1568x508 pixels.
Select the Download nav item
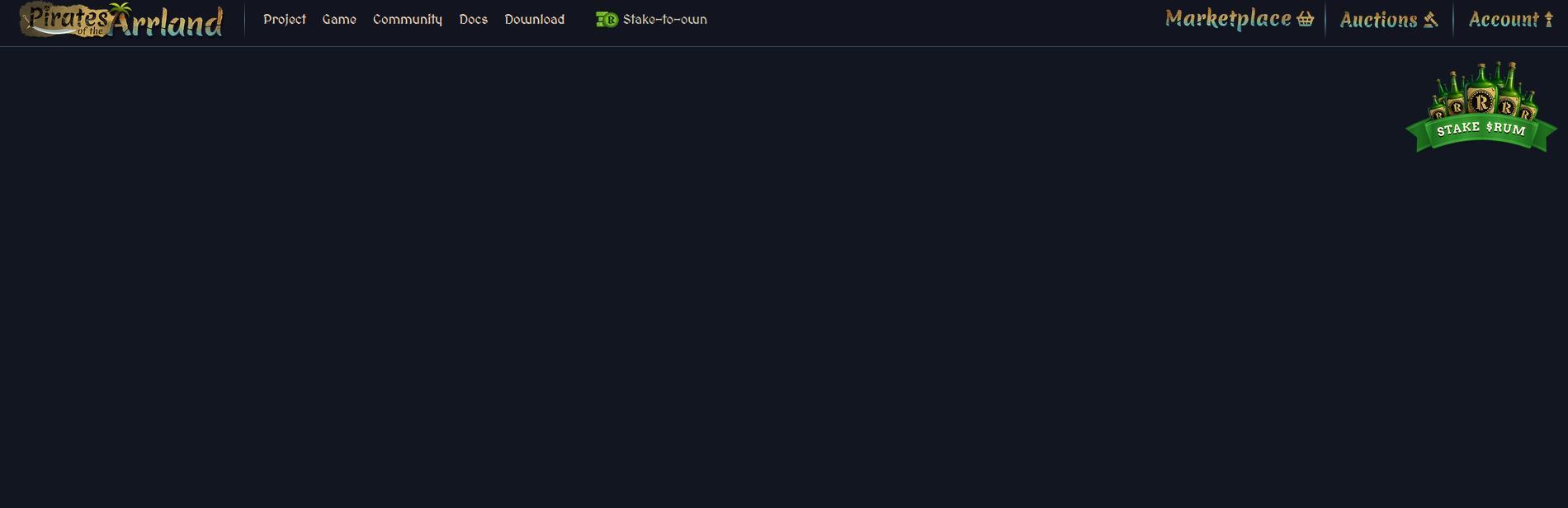point(535,19)
